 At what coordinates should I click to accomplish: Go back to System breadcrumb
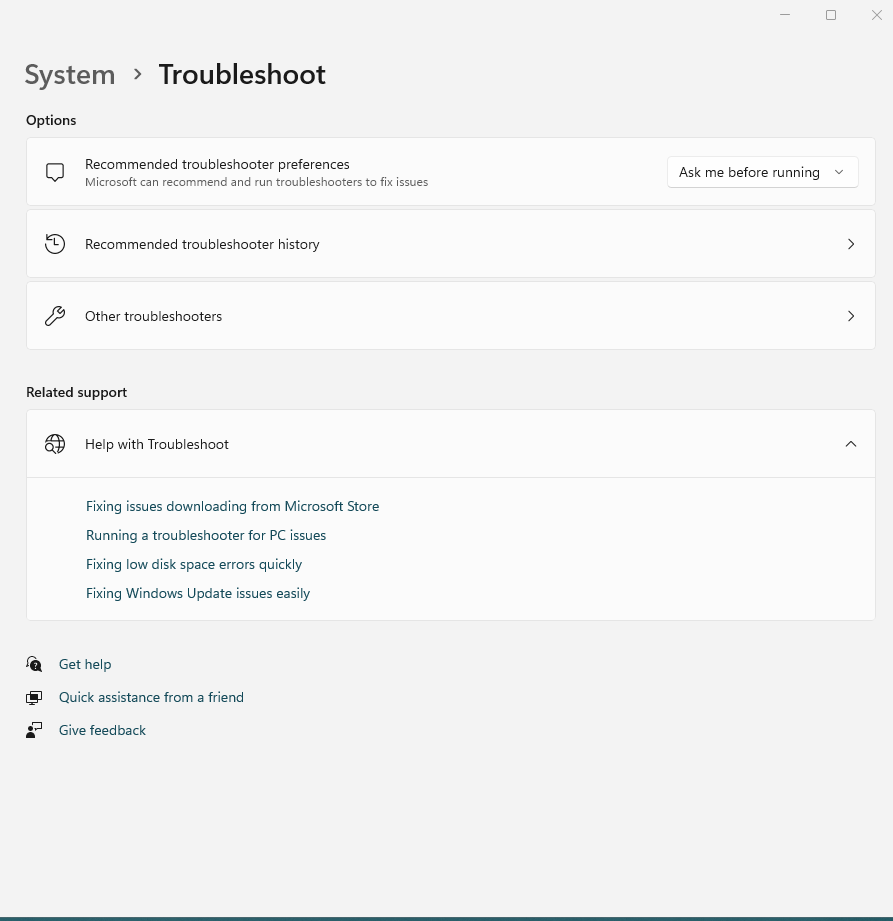(x=70, y=75)
